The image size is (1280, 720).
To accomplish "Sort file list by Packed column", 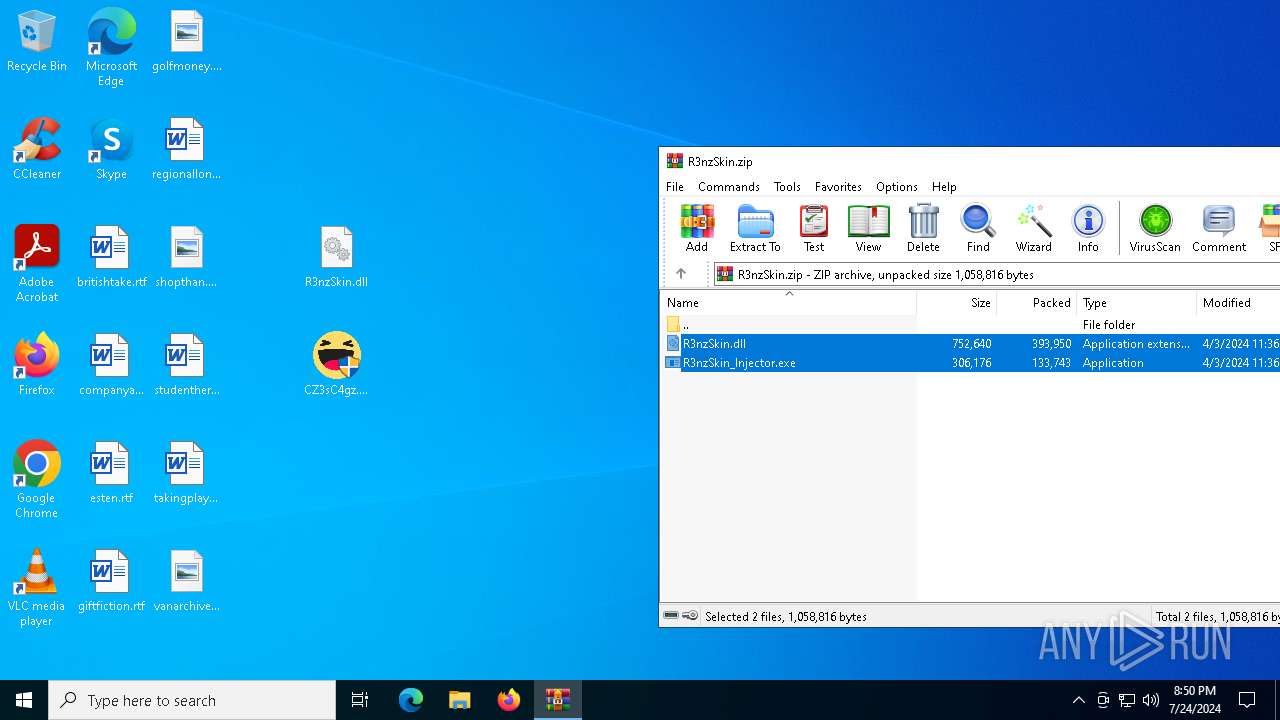I will (1051, 303).
